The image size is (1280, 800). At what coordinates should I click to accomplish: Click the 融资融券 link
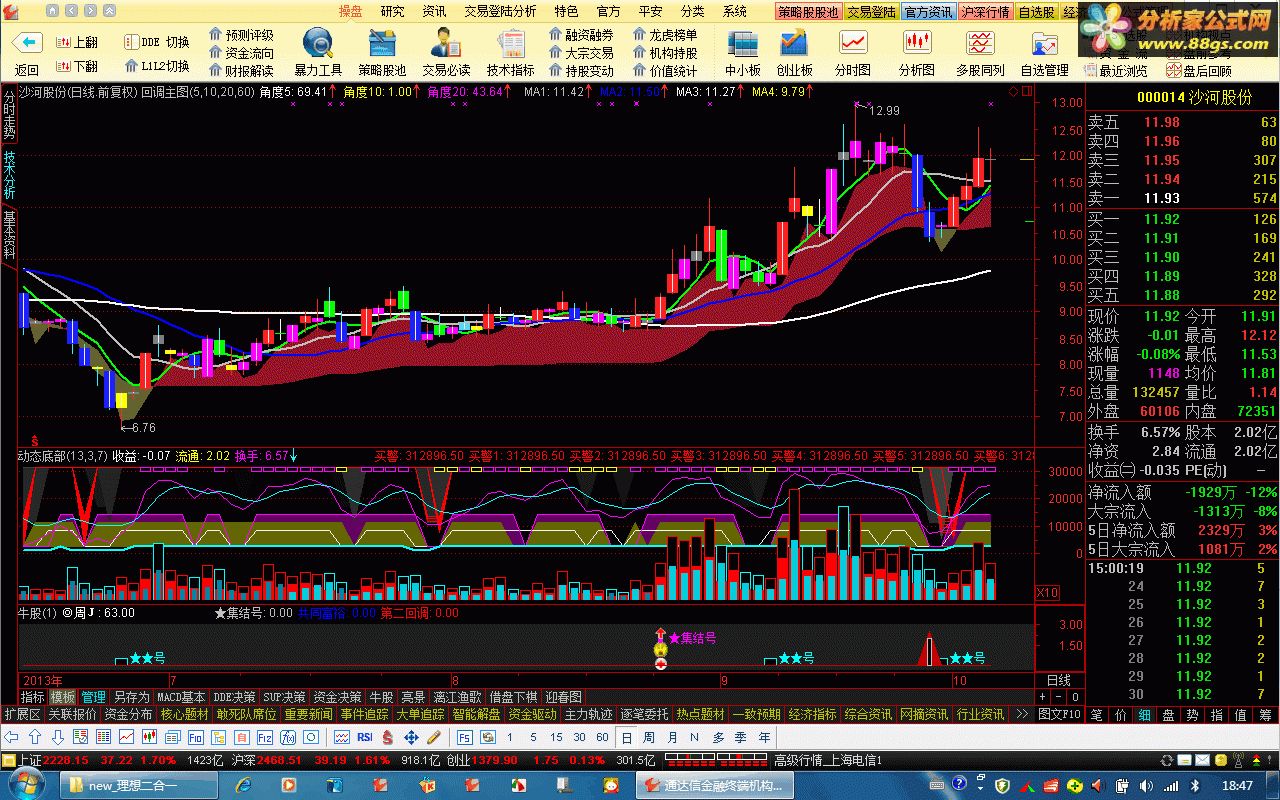point(581,35)
